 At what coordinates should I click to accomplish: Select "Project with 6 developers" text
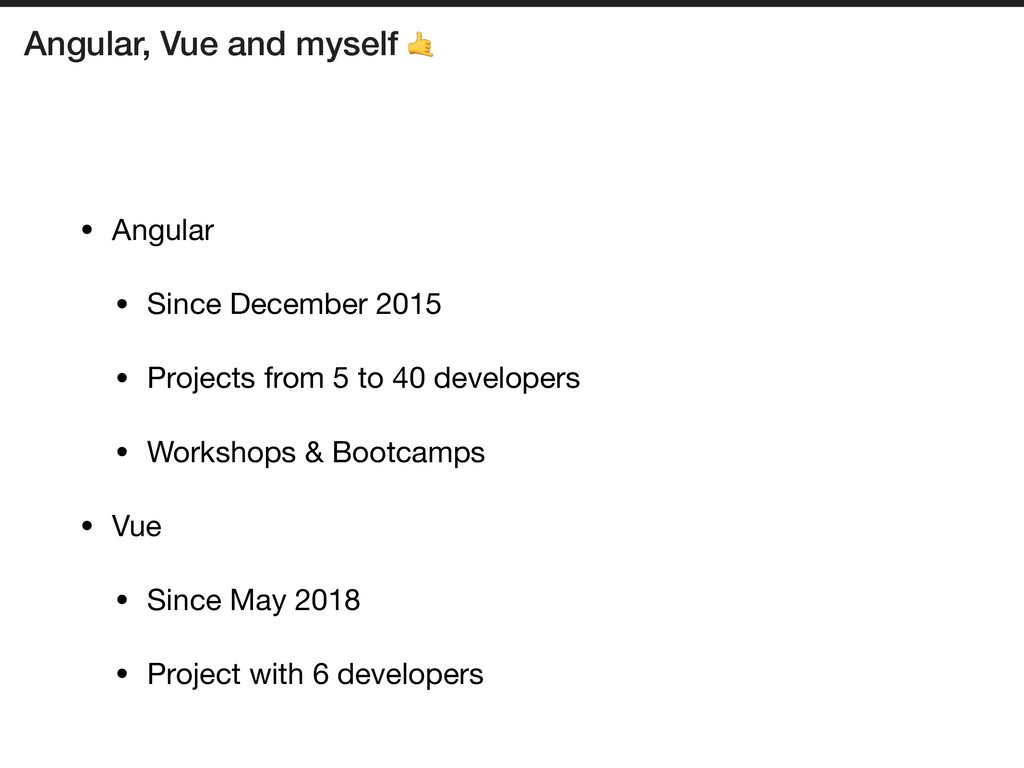pyautogui.click(x=315, y=675)
